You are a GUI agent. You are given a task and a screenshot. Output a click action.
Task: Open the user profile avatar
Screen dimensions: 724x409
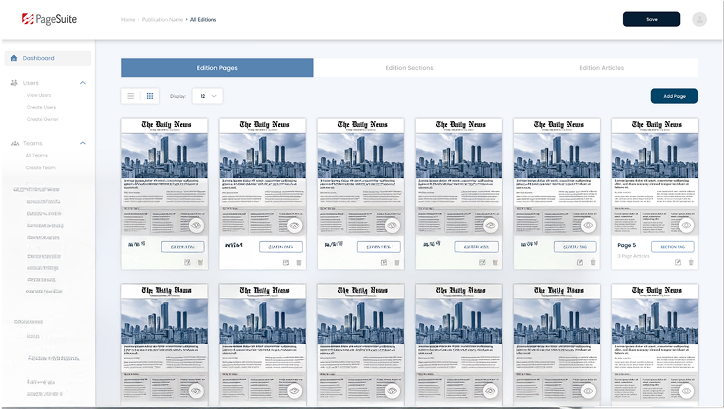coord(699,19)
